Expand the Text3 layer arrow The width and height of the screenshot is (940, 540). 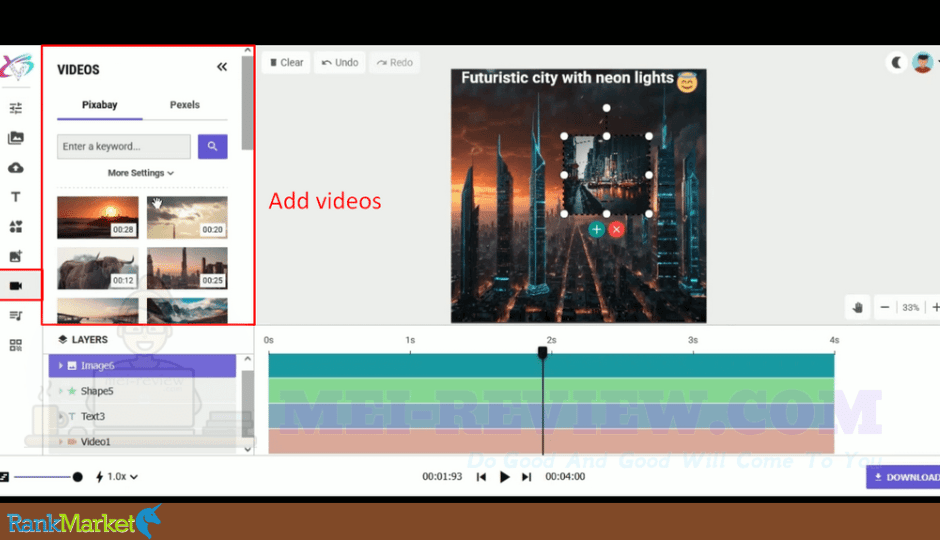click(x=60, y=416)
